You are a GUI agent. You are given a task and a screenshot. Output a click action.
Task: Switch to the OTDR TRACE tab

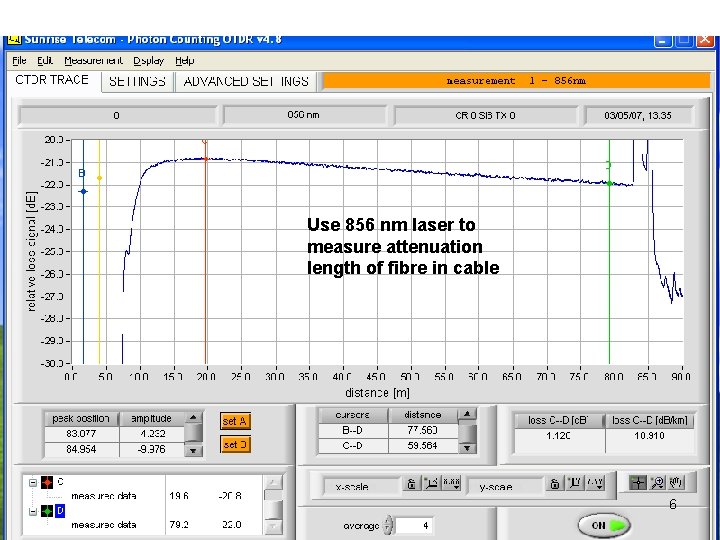[x=52, y=80]
